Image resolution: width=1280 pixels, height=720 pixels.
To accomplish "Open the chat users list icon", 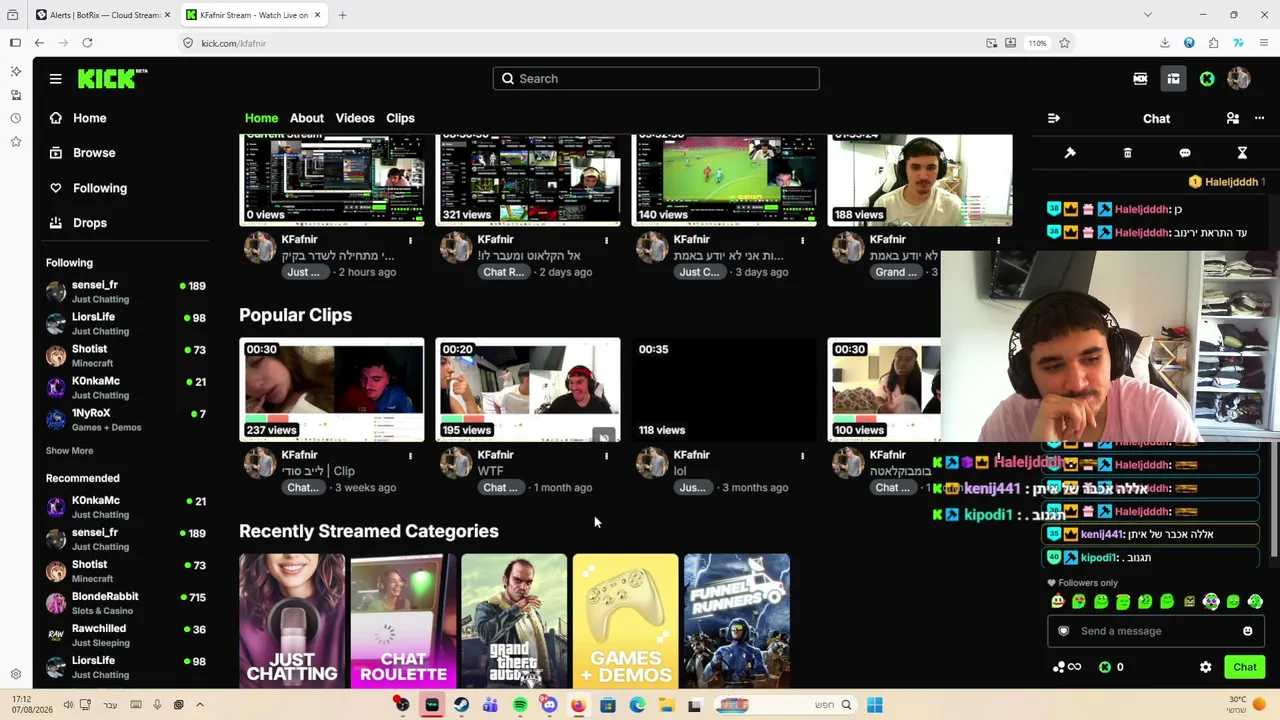I will 1233,119.
